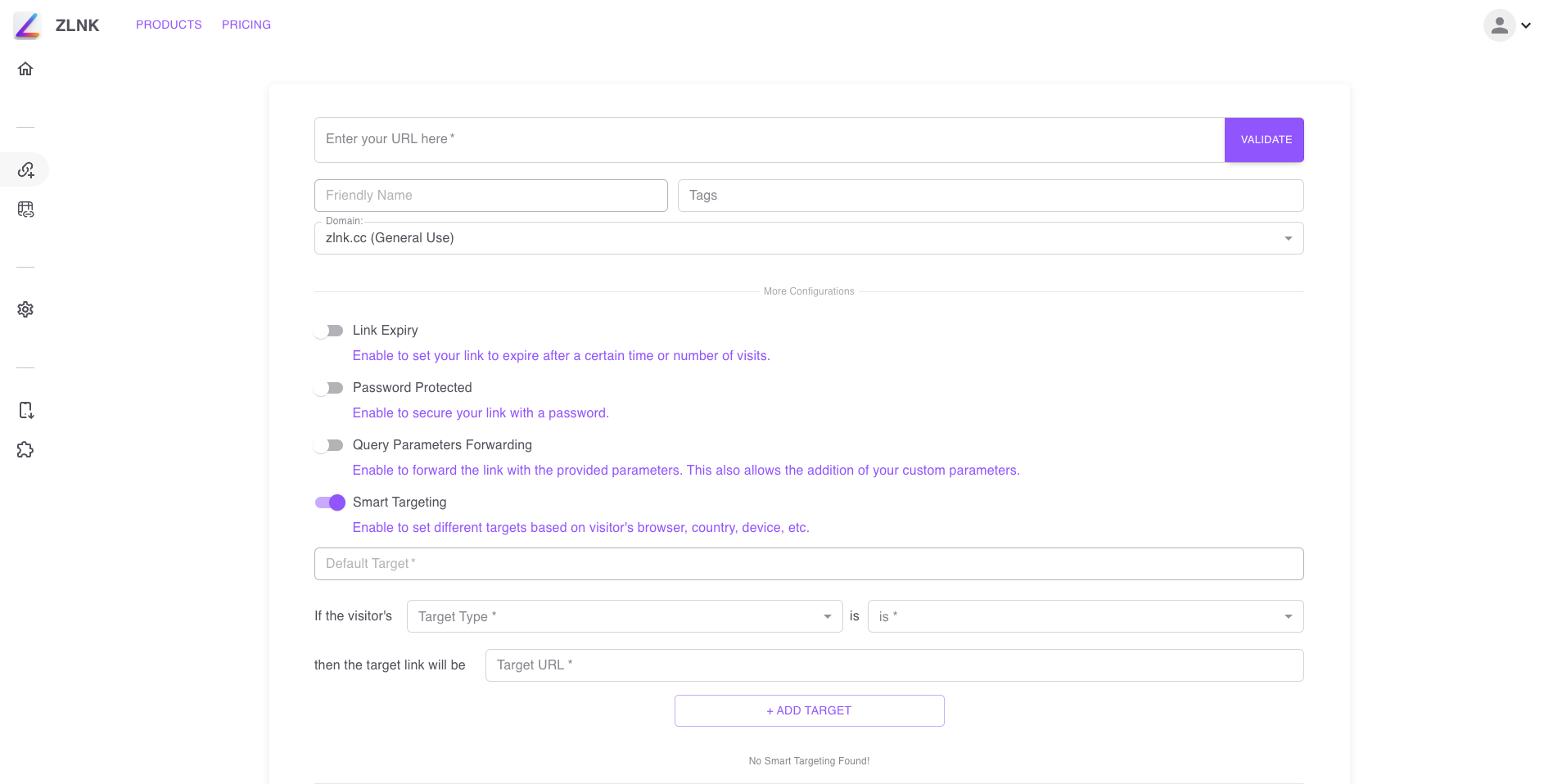This screenshot has height=784, width=1562.
Task: Open the links table icon in sidebar
Action: pos(25,210)
